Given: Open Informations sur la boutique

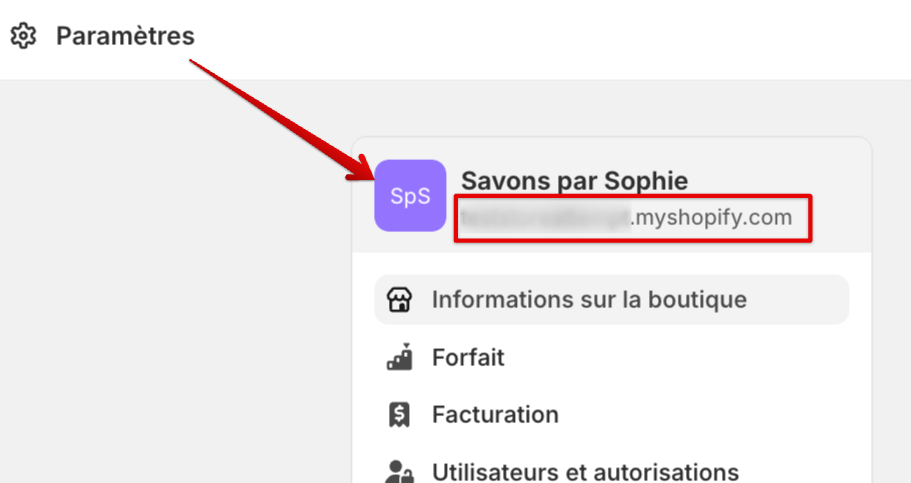Looking at the screenshot, I should 589,300.
